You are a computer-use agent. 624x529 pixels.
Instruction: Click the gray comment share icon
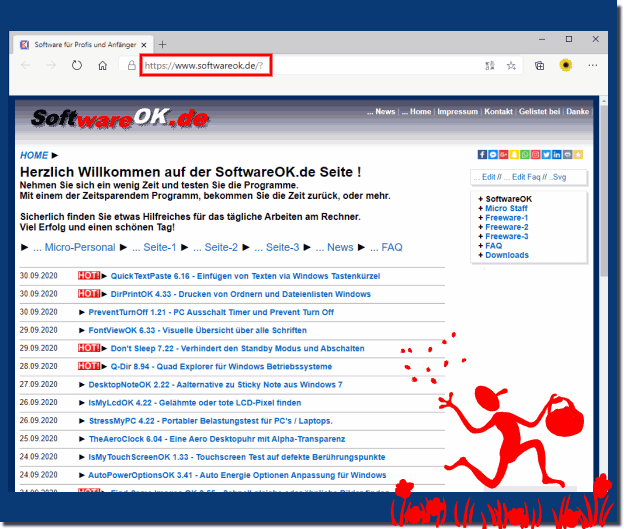(567, 155)
